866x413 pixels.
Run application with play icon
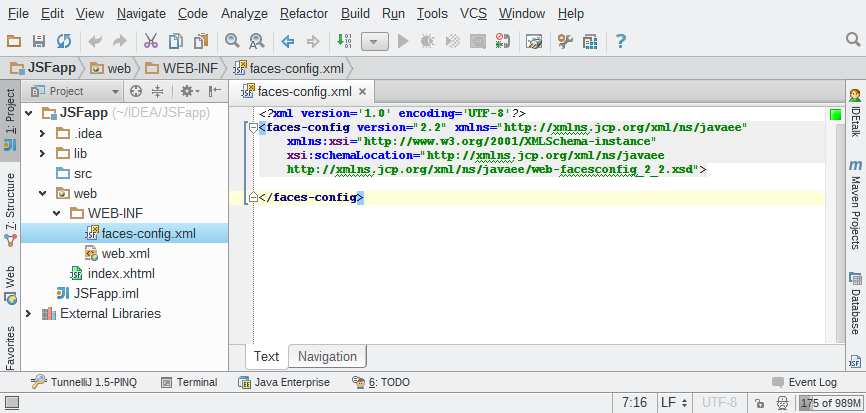click(403, 41)
